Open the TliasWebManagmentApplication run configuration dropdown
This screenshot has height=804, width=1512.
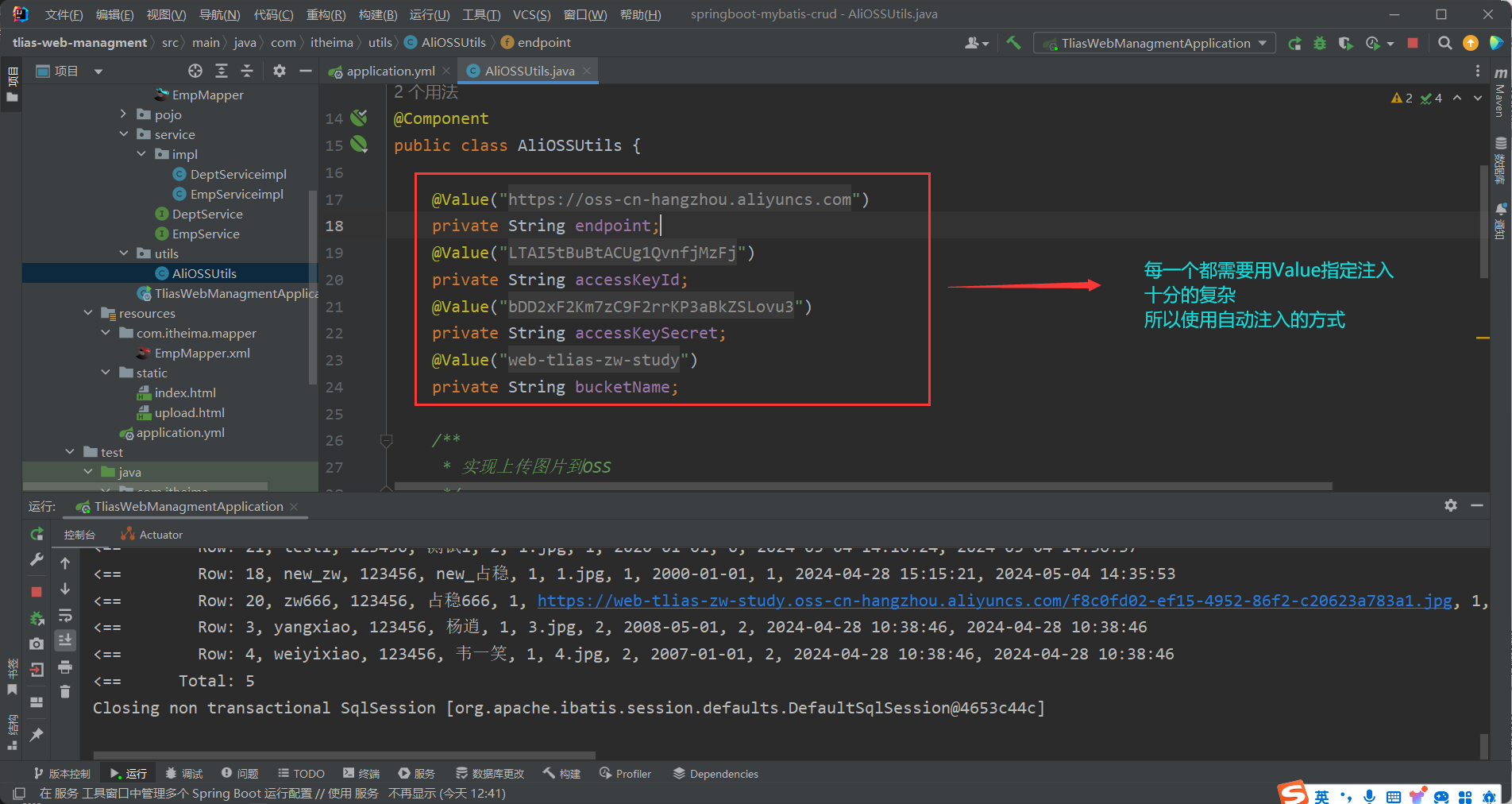(1155, 43)
